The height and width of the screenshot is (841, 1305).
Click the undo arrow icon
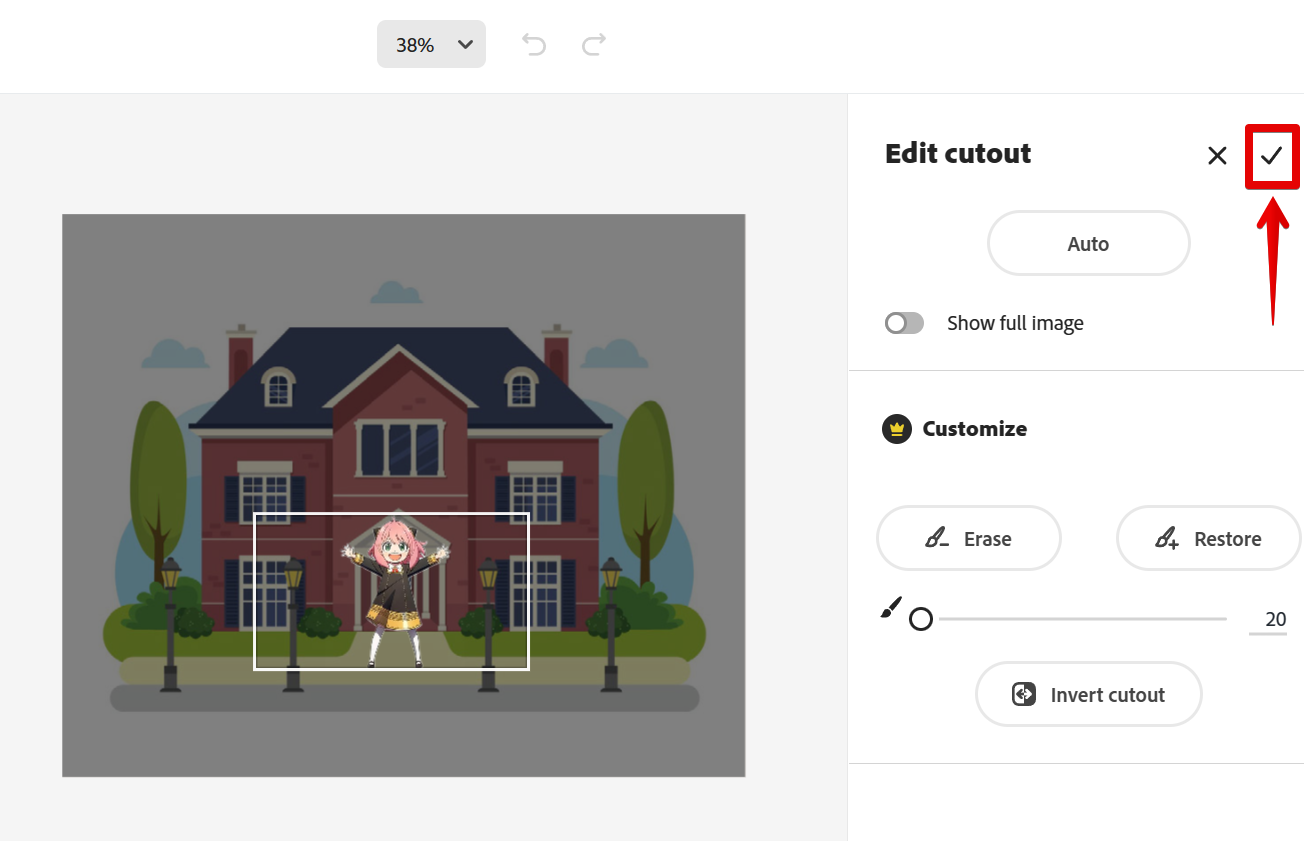534,44
